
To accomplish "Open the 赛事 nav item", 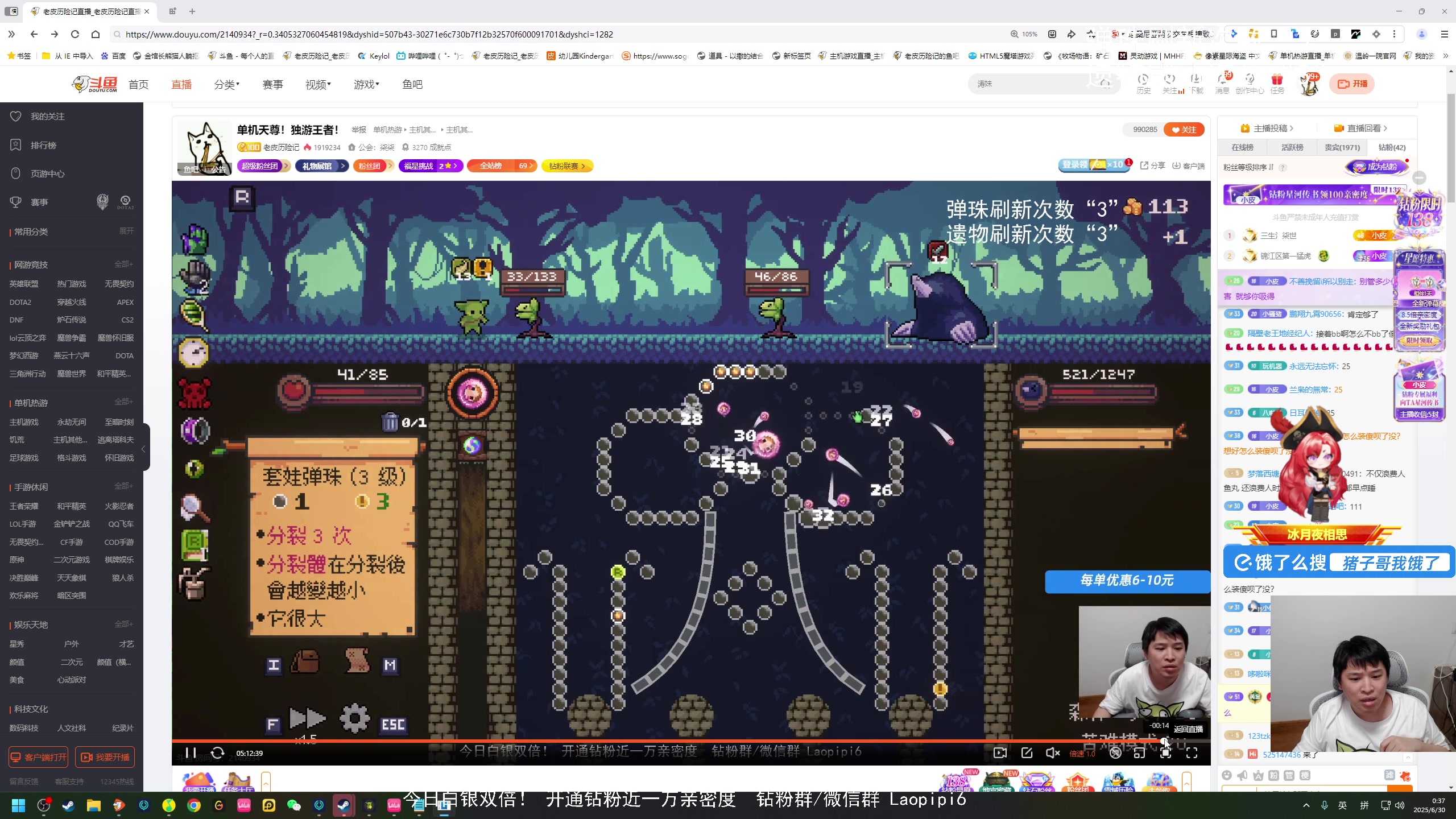I will click(x=272, y=84).
